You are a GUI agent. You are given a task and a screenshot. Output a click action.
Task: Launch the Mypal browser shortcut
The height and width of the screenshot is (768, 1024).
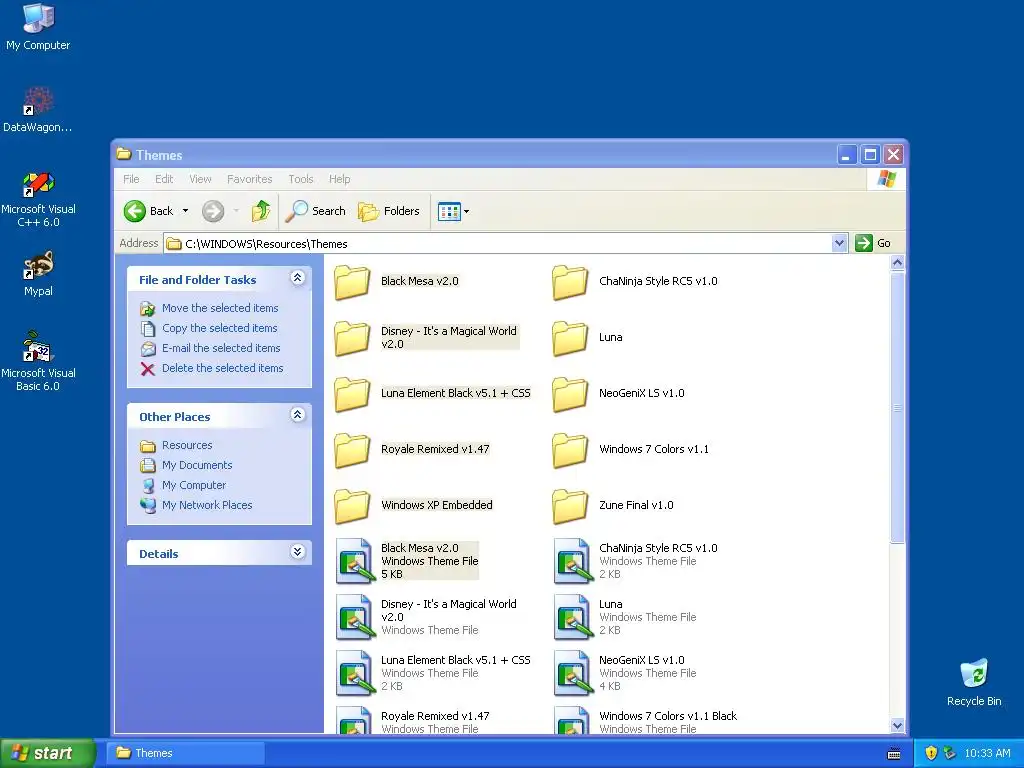tap(38, 274)
